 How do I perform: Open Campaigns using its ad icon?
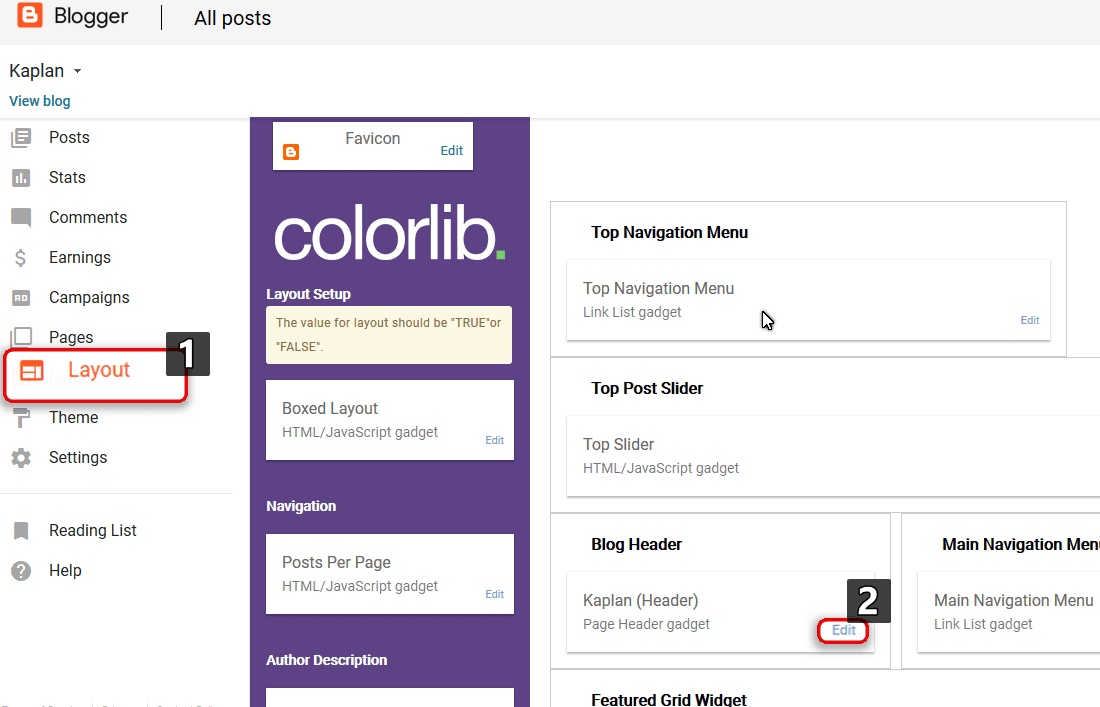point(25,297)
